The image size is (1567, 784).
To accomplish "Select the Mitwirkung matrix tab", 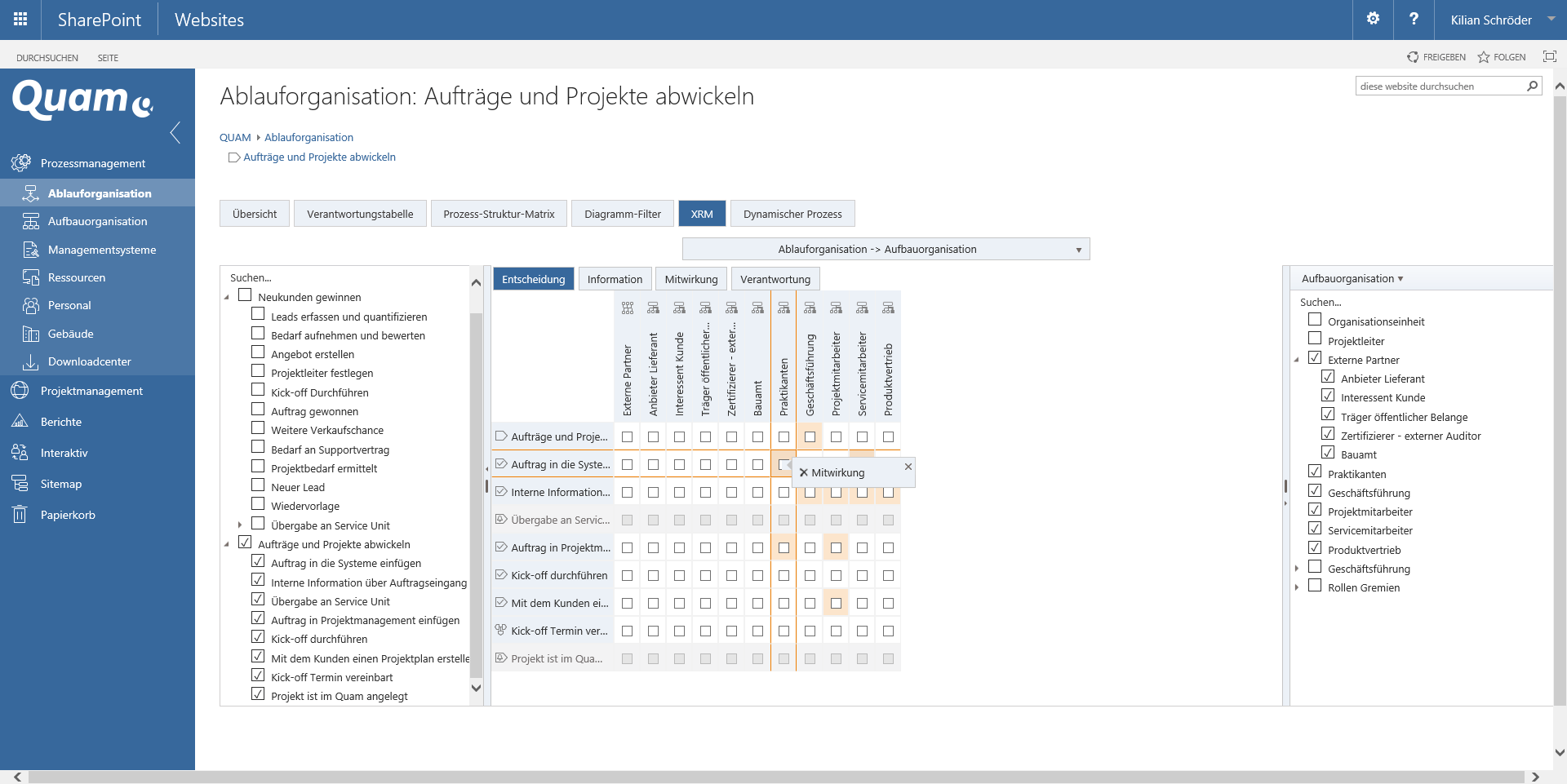I will tap(690, 279).
